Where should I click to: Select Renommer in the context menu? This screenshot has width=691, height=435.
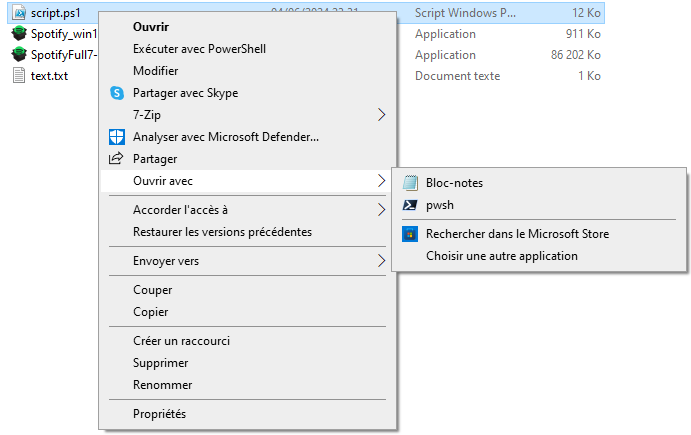[x=162, y=385]
